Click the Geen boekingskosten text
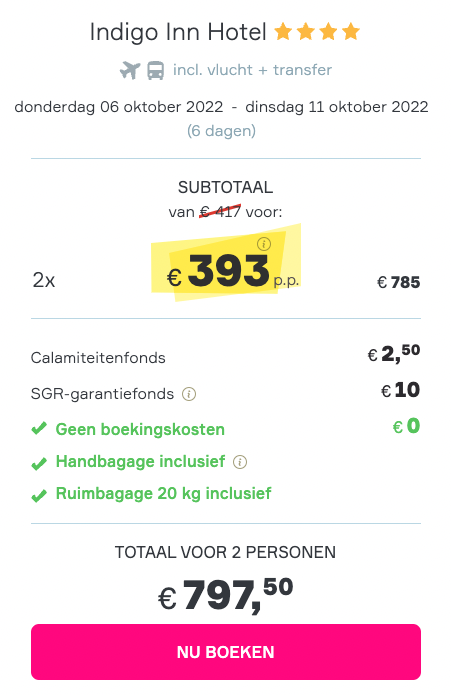The image size is (451, 695). (140, 429)
